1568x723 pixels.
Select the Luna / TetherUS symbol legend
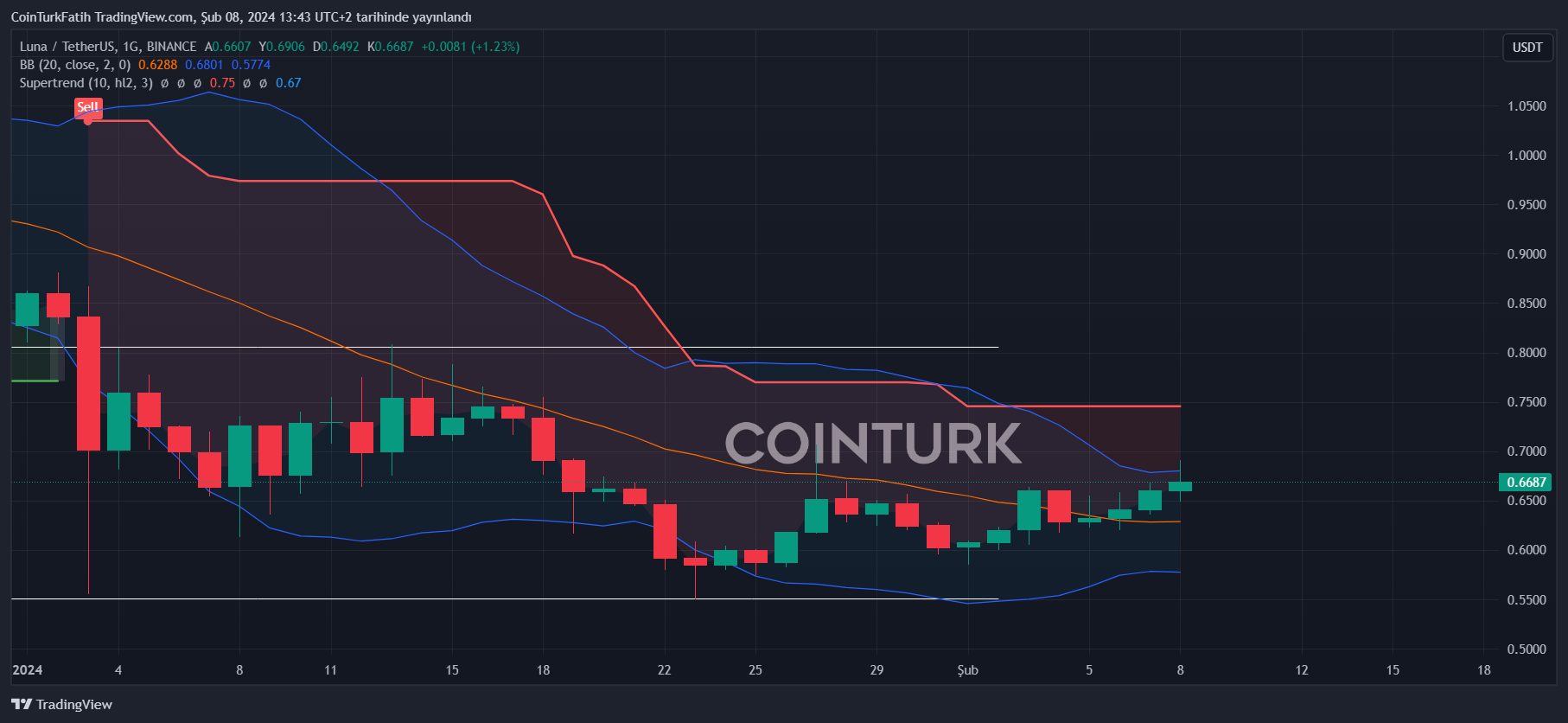(108, 47)
